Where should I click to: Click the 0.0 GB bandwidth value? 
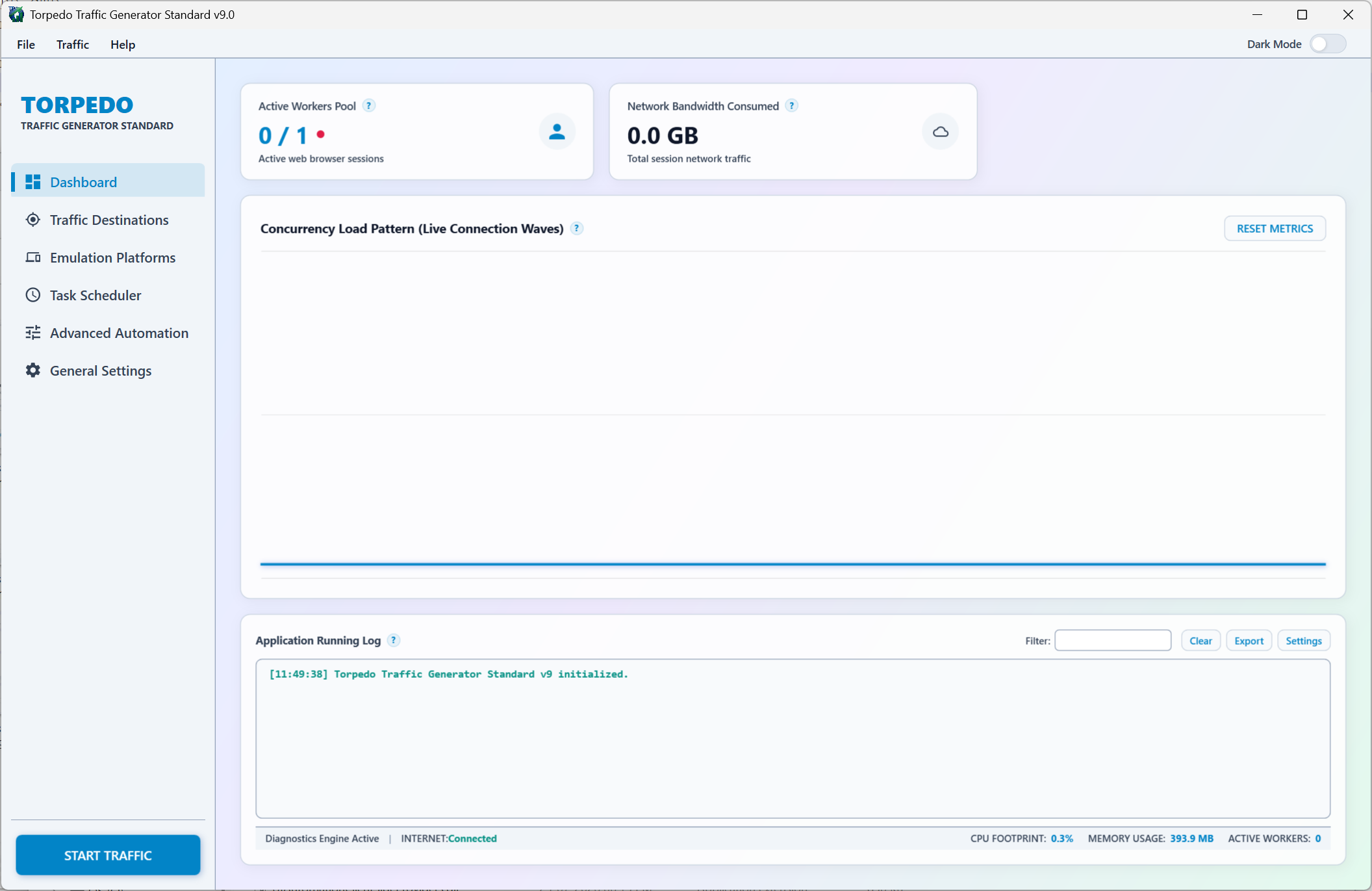pos(663,135)
